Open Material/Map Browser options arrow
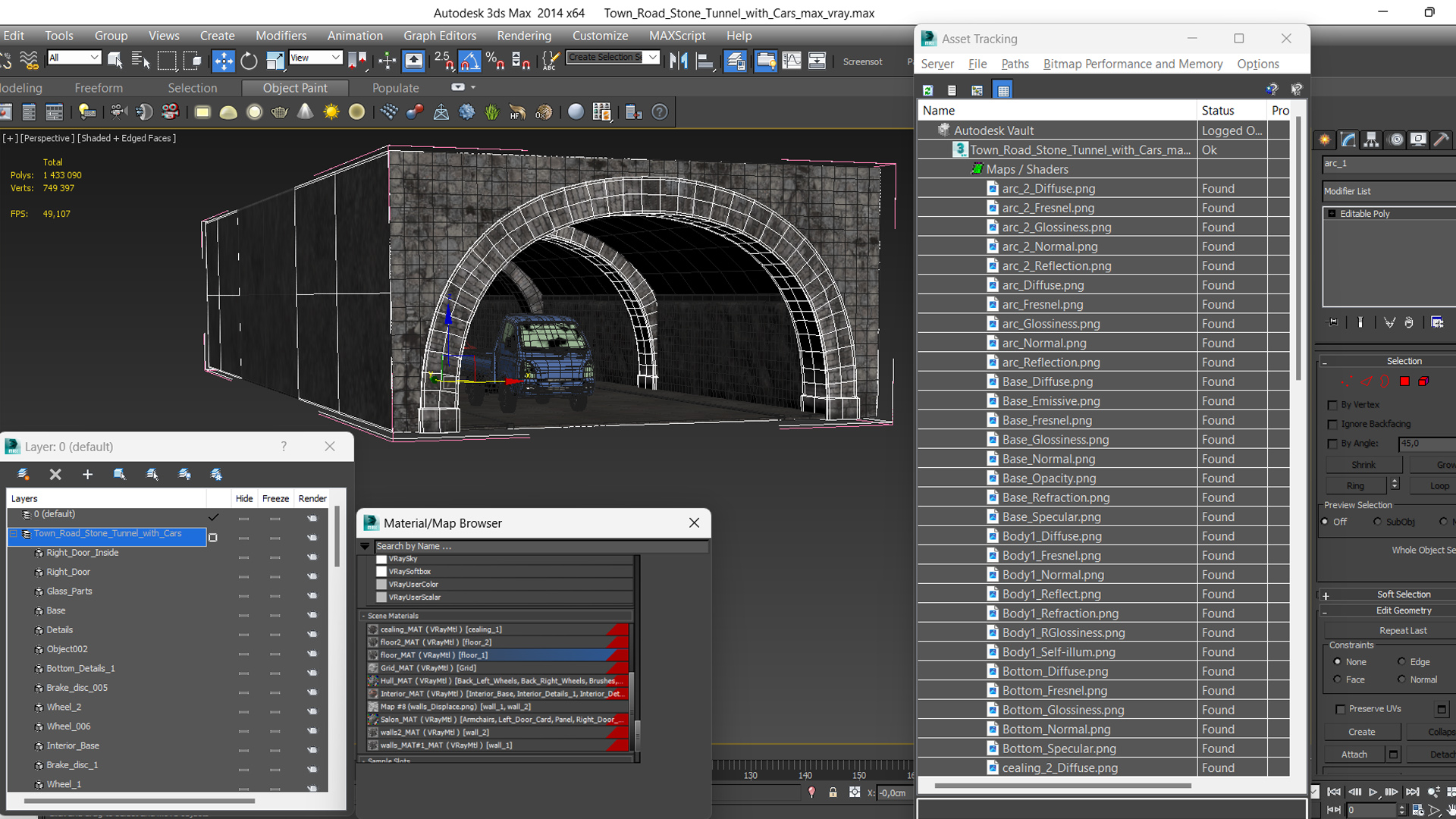Viewport: 1456px width, 819px height. [x=365, y=546]
